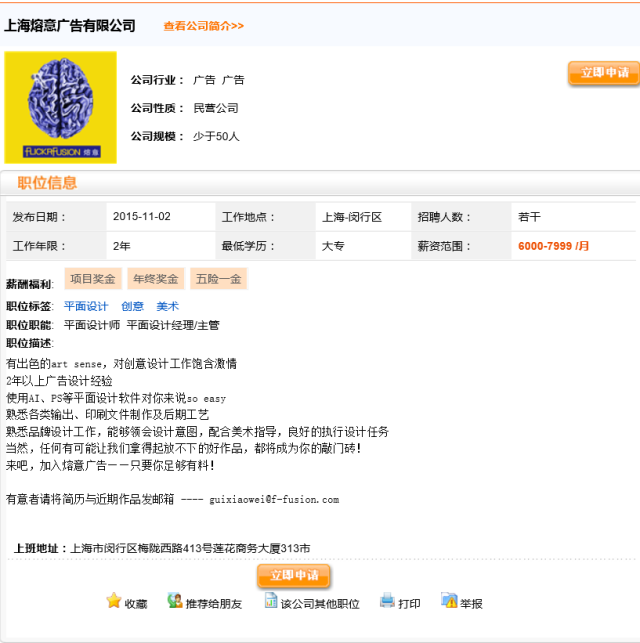Viewport: 640px width, 643px height.
Task: Click the 上班地址 office address line
Action: (162, 548)
